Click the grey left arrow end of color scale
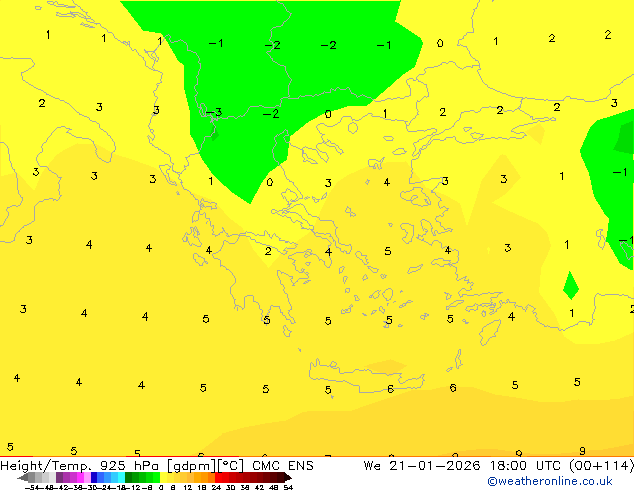 pos(22,478)
